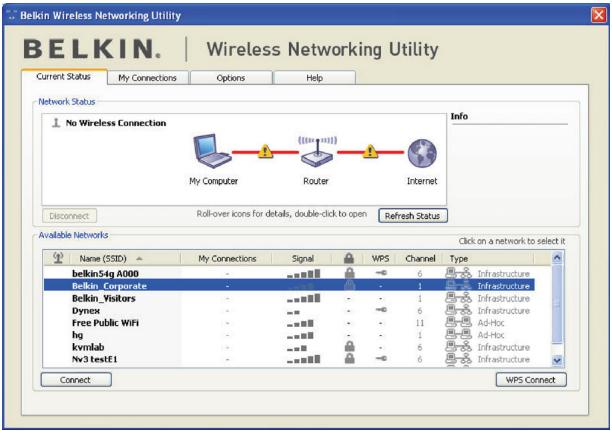Click infrastructure type icon on belkin54g A000 row
612x431 pixels.
point(458,273)
